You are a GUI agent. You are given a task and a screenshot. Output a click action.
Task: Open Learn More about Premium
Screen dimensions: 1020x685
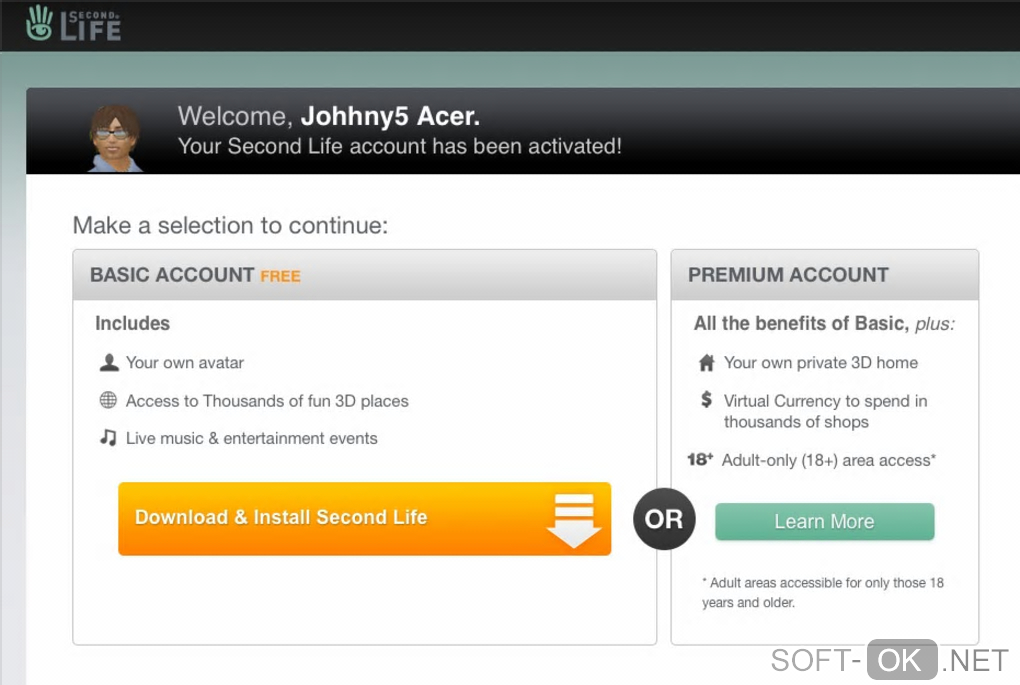(x=824, y=521)
